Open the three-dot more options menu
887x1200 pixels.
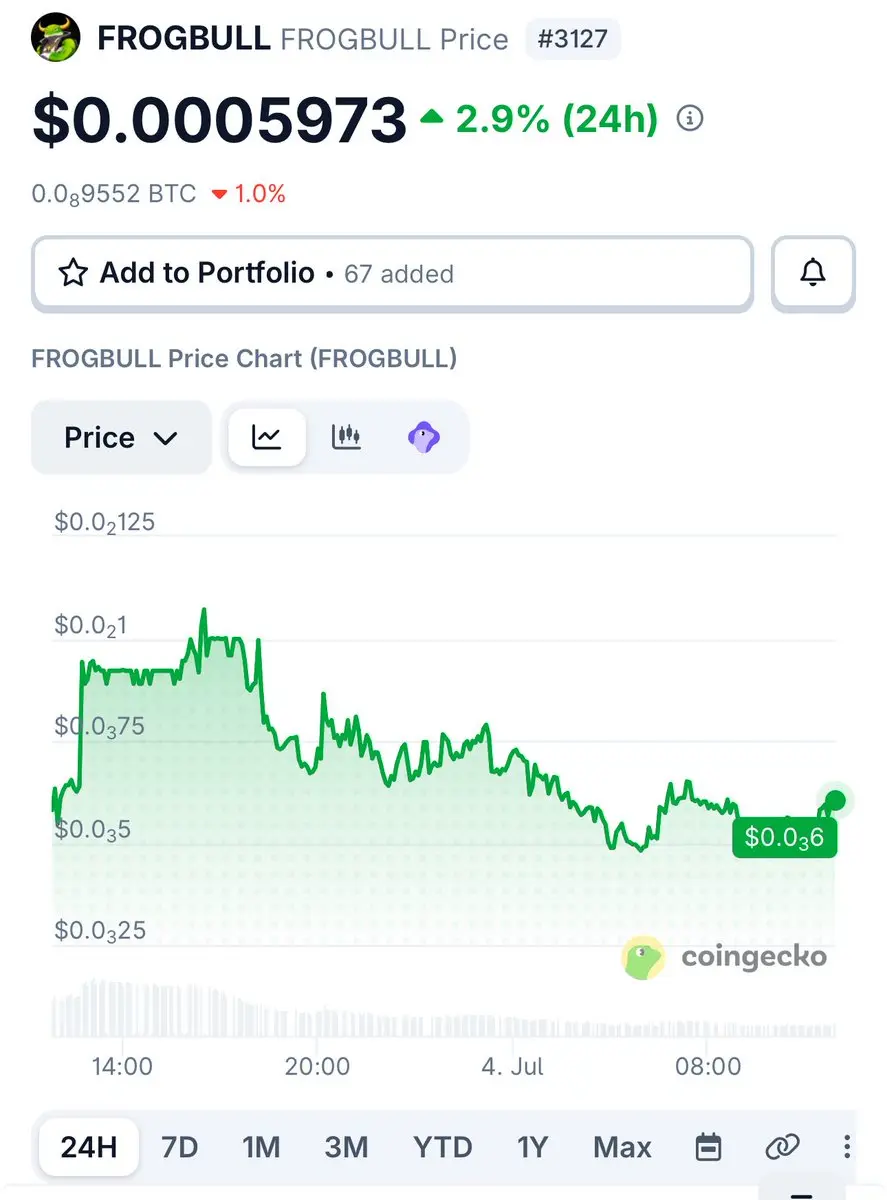[x=847, y=1147]
